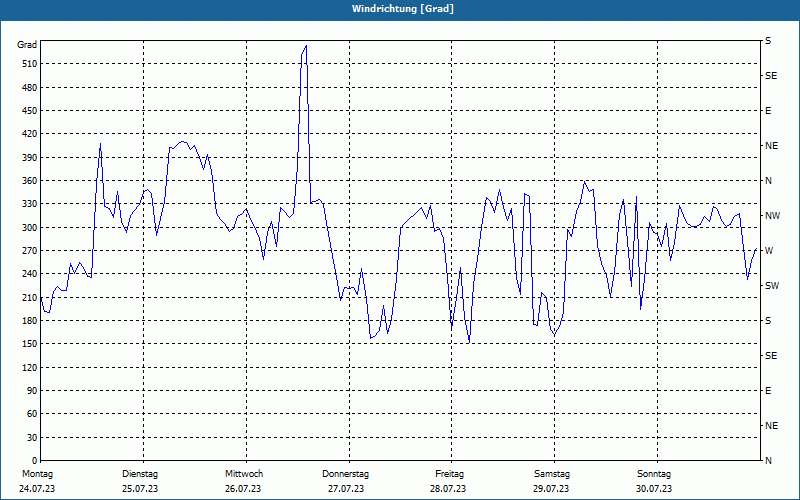800x500 pixels.
Task: Select the Grad axis unit label
Action: click(x=27, y=45)
